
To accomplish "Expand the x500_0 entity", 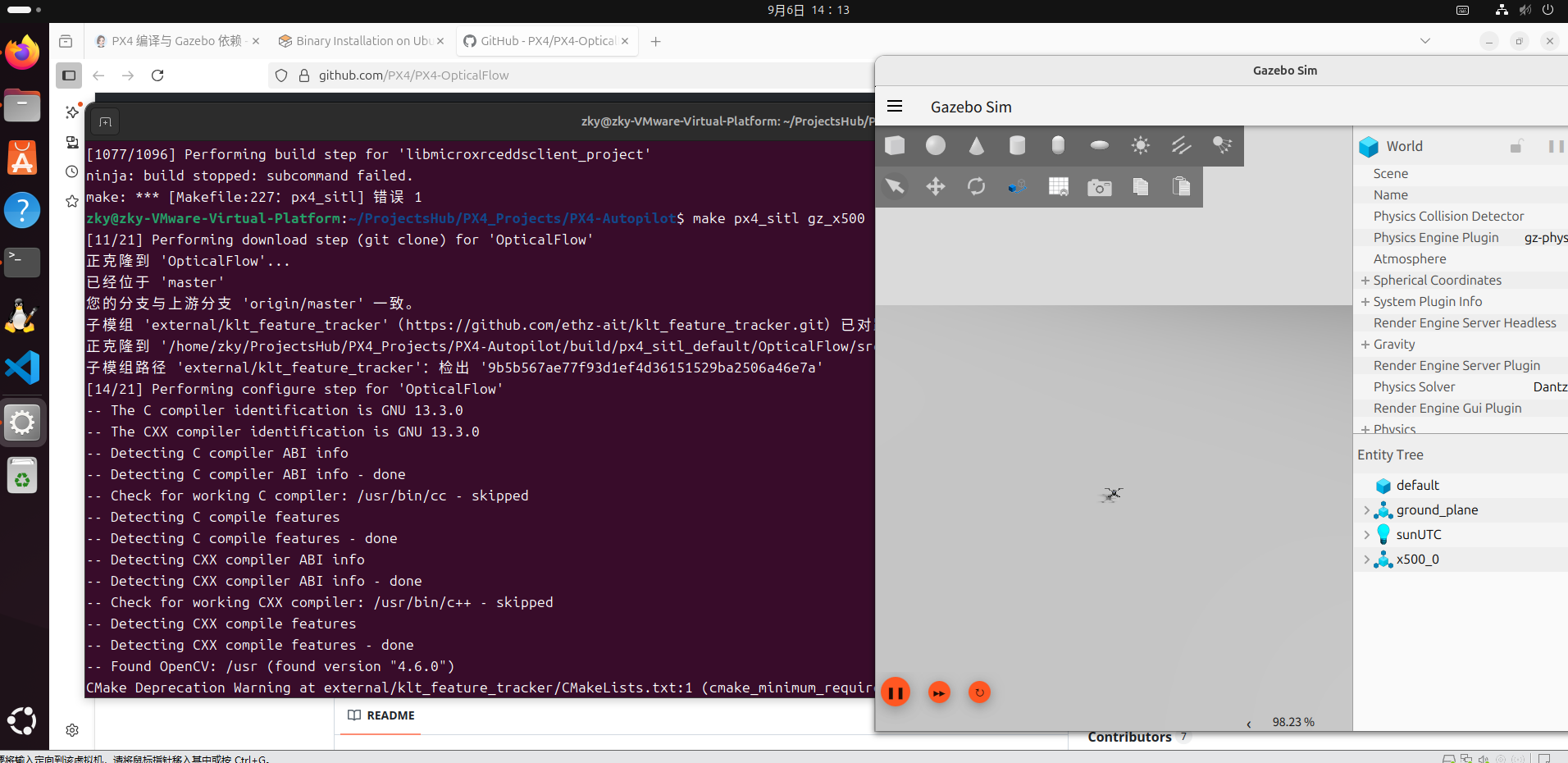I will tap(1366, 560).
